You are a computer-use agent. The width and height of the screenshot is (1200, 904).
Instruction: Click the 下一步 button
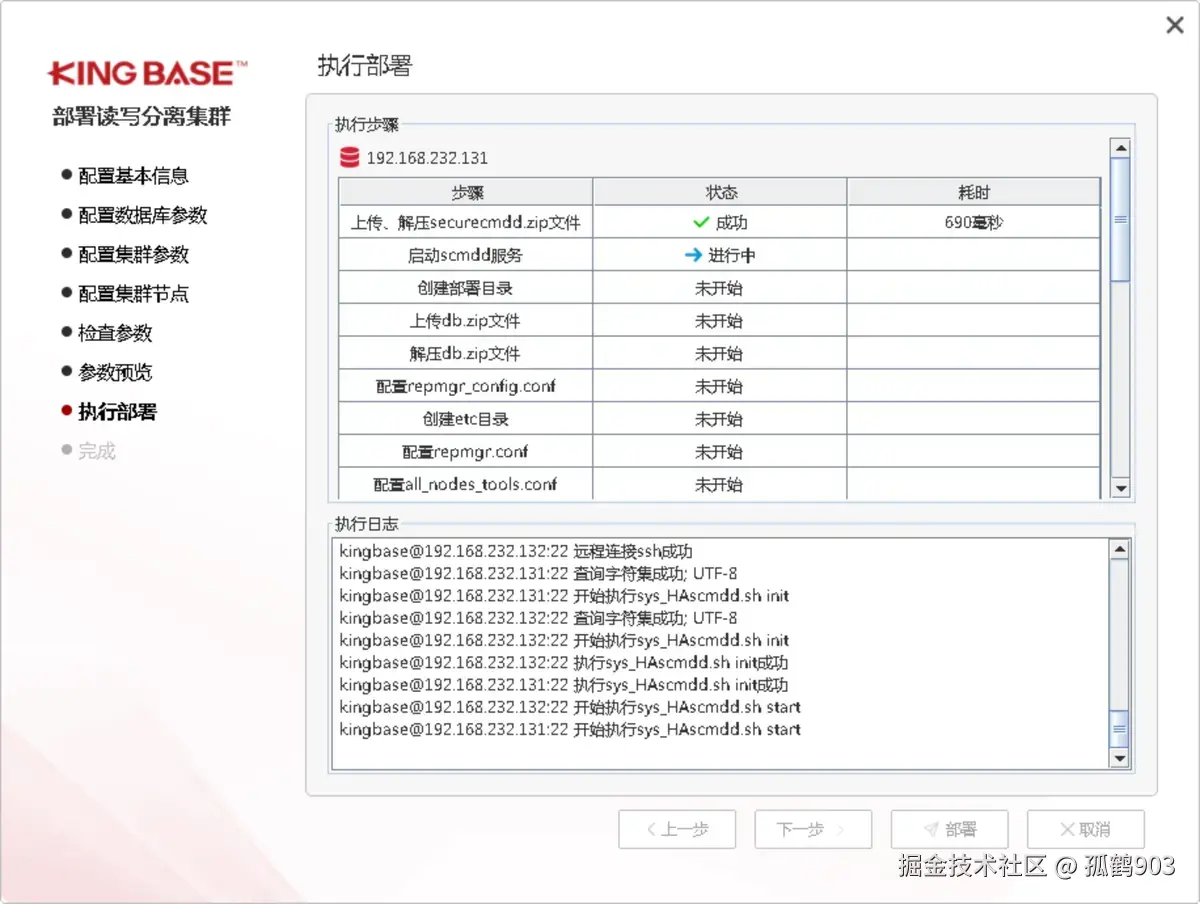pos(813,829)
